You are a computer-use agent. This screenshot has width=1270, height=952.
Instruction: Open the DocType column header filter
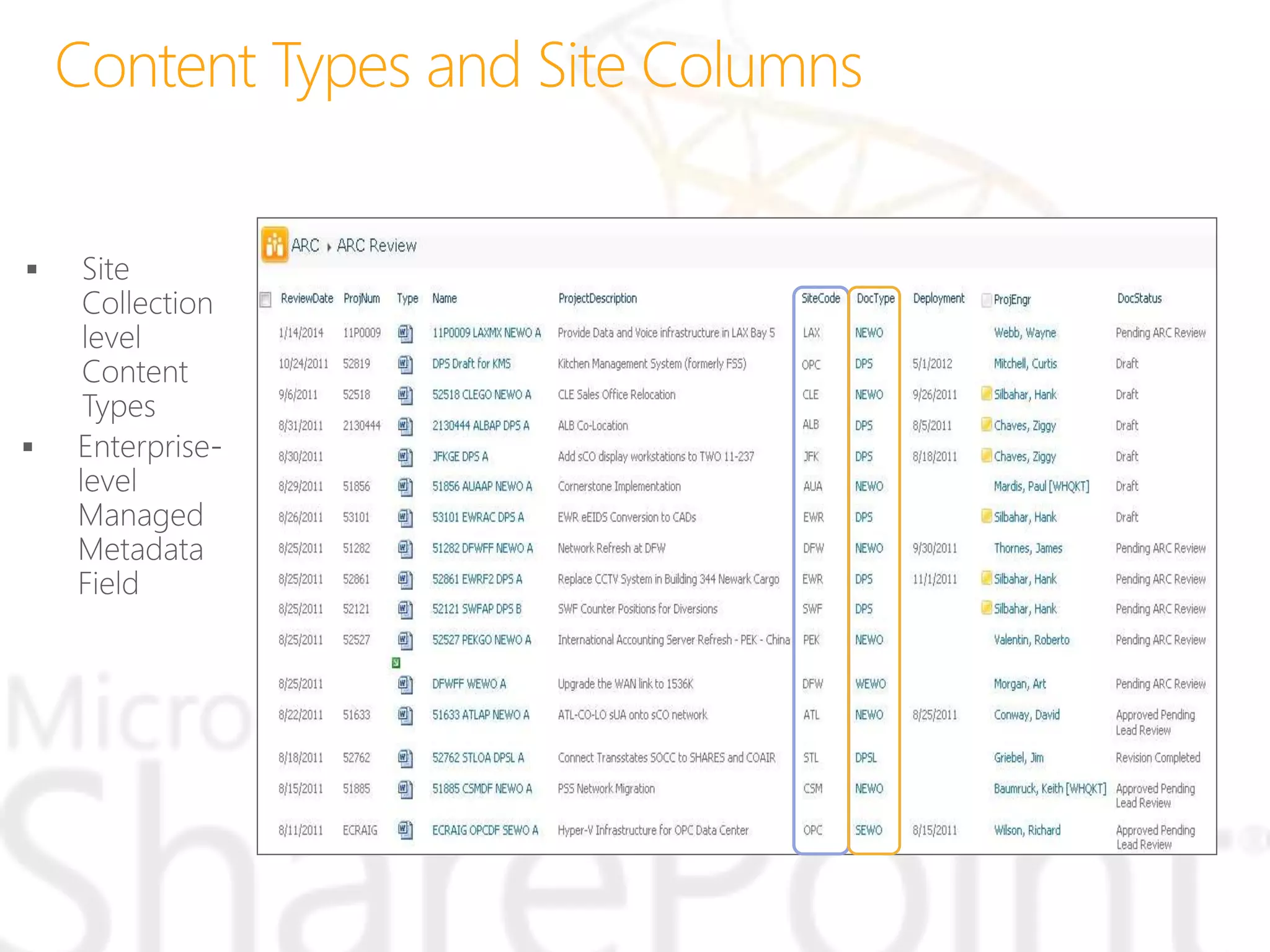click(x=875, y=299)
